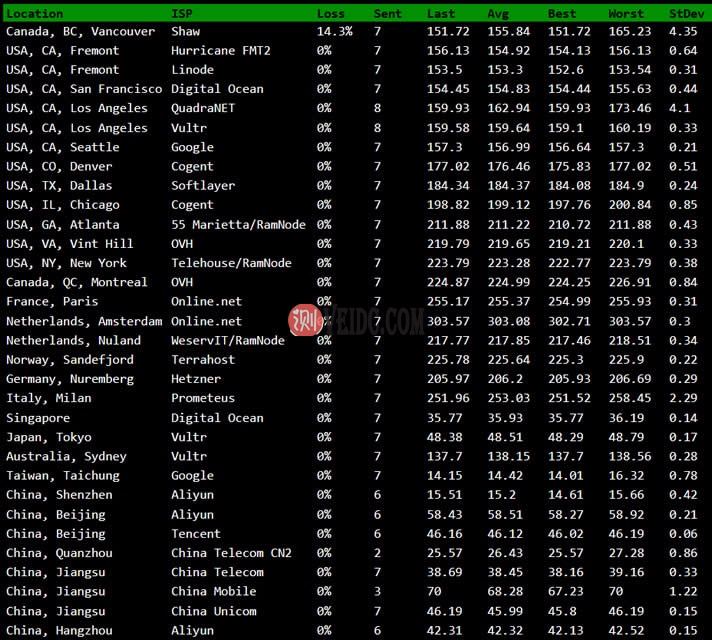Click avg value 68.28
Screen dimensions: 712x640
(505, 591)
